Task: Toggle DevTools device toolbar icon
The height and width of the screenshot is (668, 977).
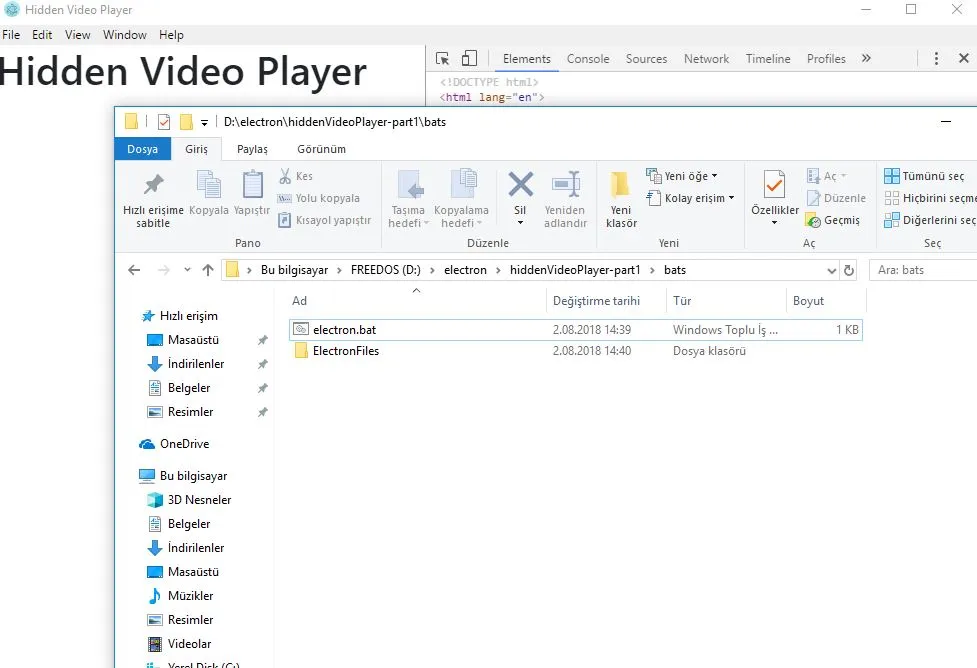Action: click(x=469, y=59)
